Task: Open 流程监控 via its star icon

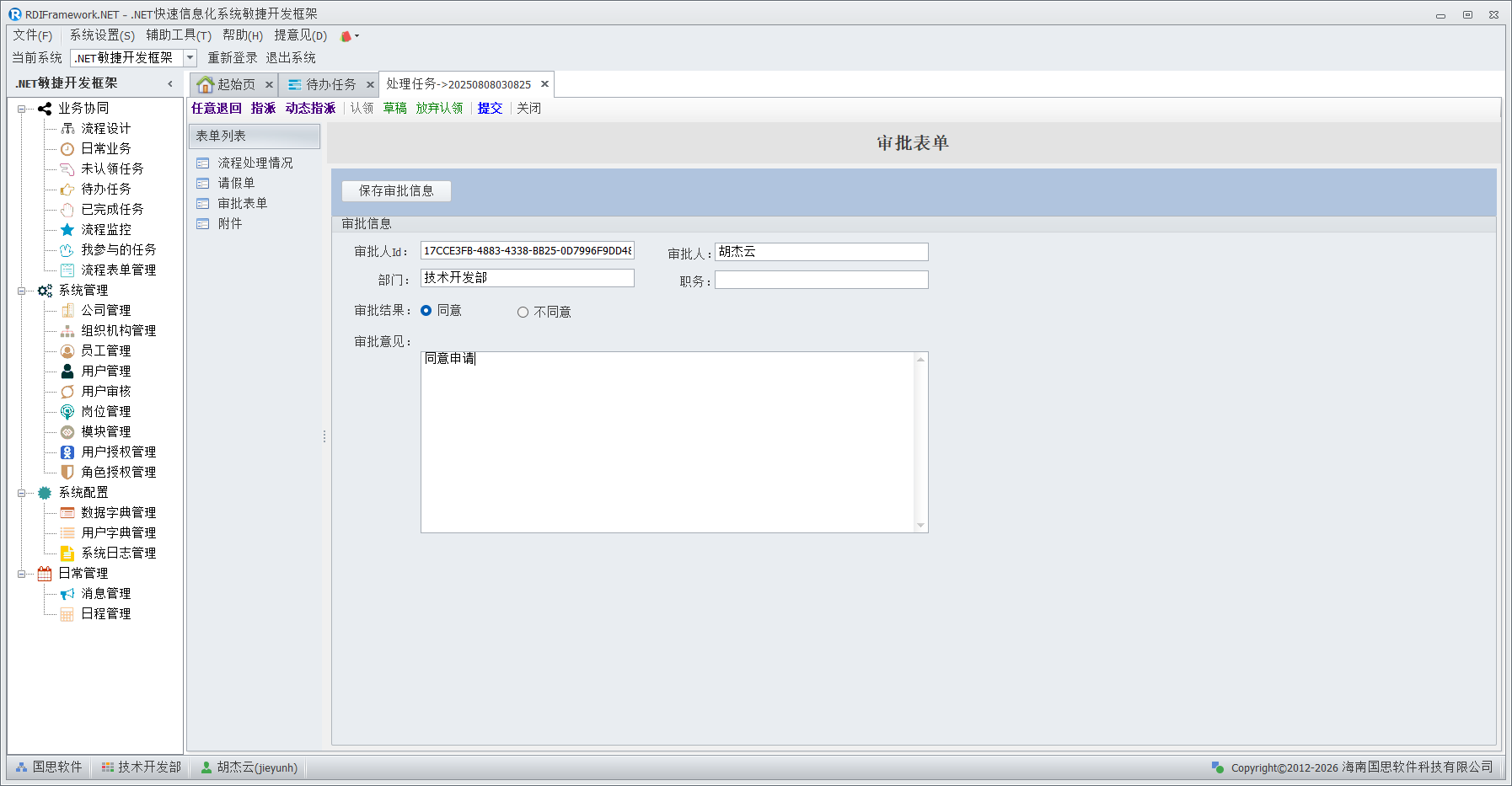Action: pos(67,230)
